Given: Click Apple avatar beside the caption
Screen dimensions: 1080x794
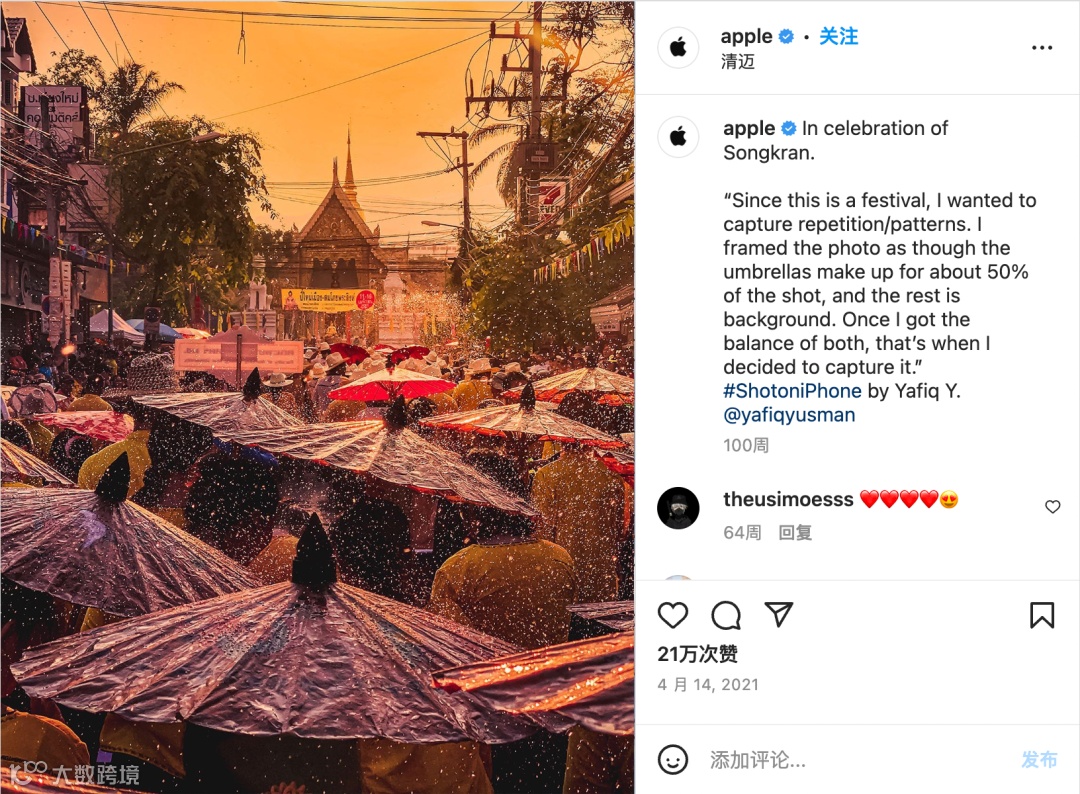Looking at the screenshot, I should 678,136.
